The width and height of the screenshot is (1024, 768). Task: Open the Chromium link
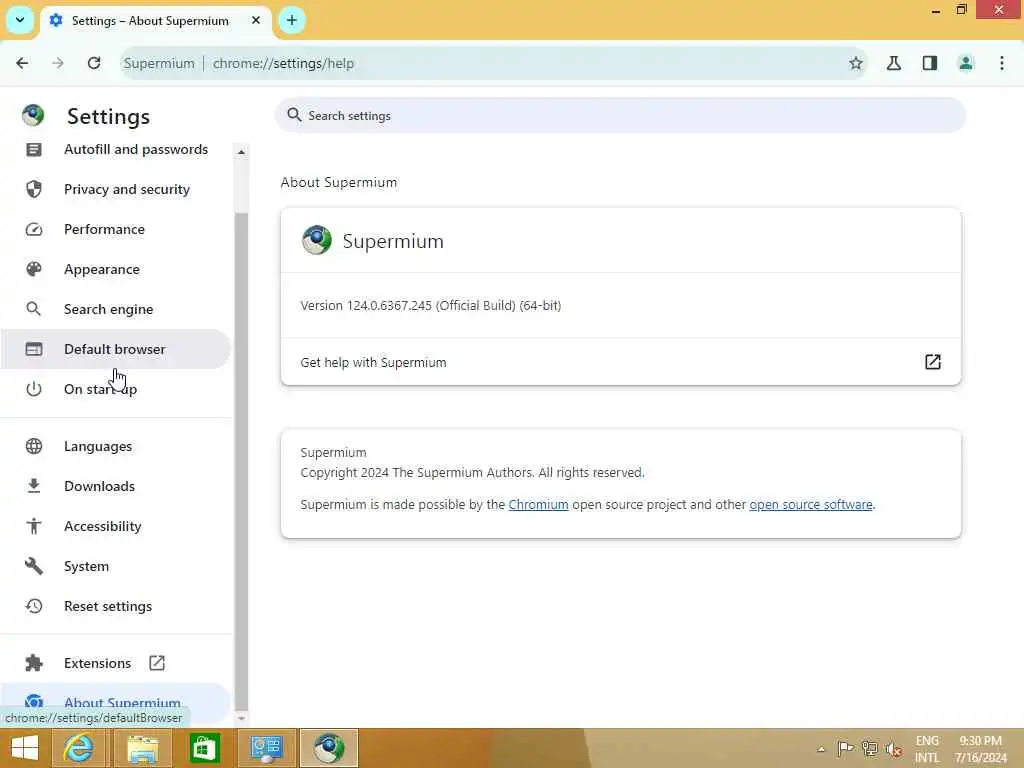pos(538,504)
